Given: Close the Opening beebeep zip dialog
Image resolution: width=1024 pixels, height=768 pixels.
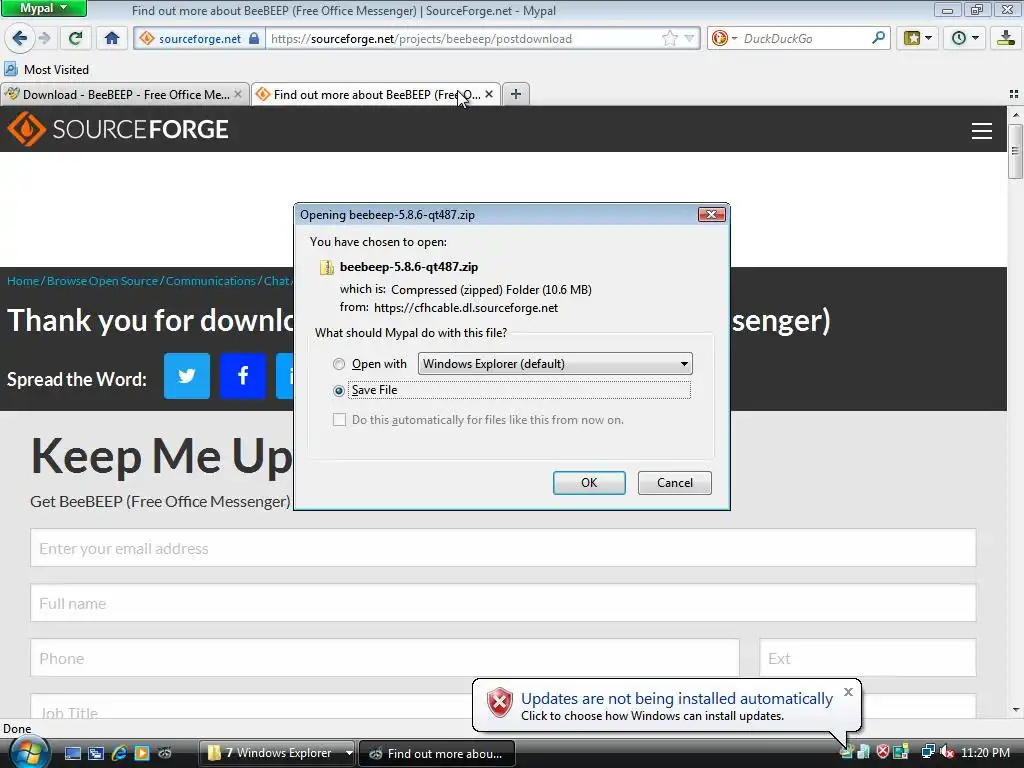Looking at the screenshot, I should click(x=711, y=215).
